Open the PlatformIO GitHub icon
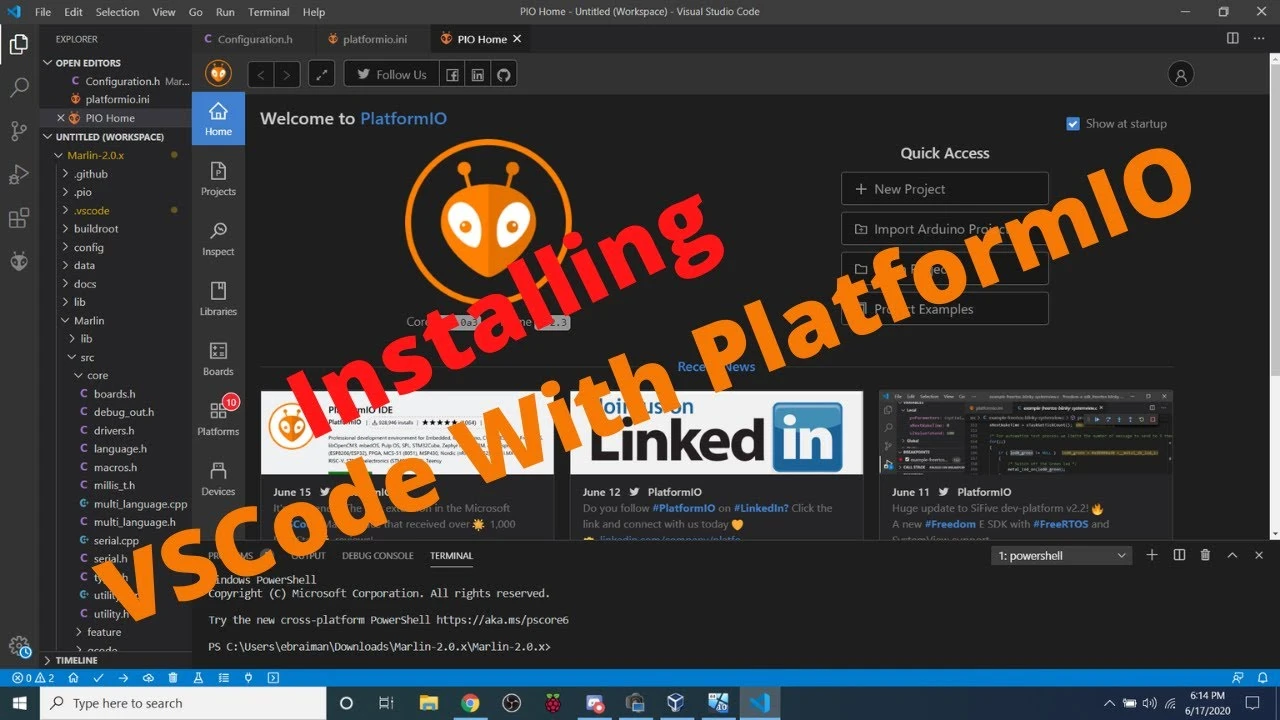1280x720 pixels. (x=504, y=74)
